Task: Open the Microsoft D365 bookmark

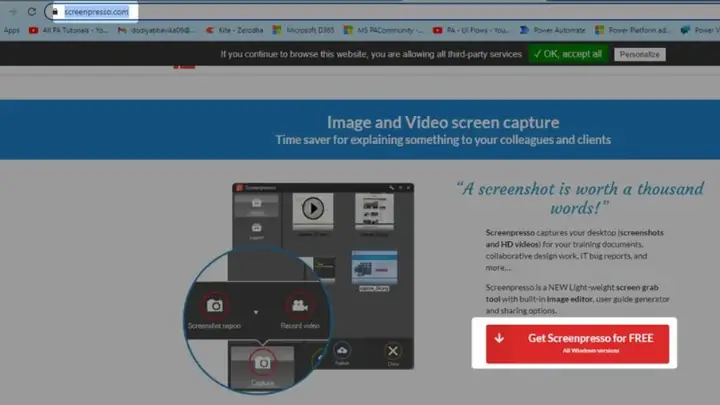Action: click(x=304, y=30)
